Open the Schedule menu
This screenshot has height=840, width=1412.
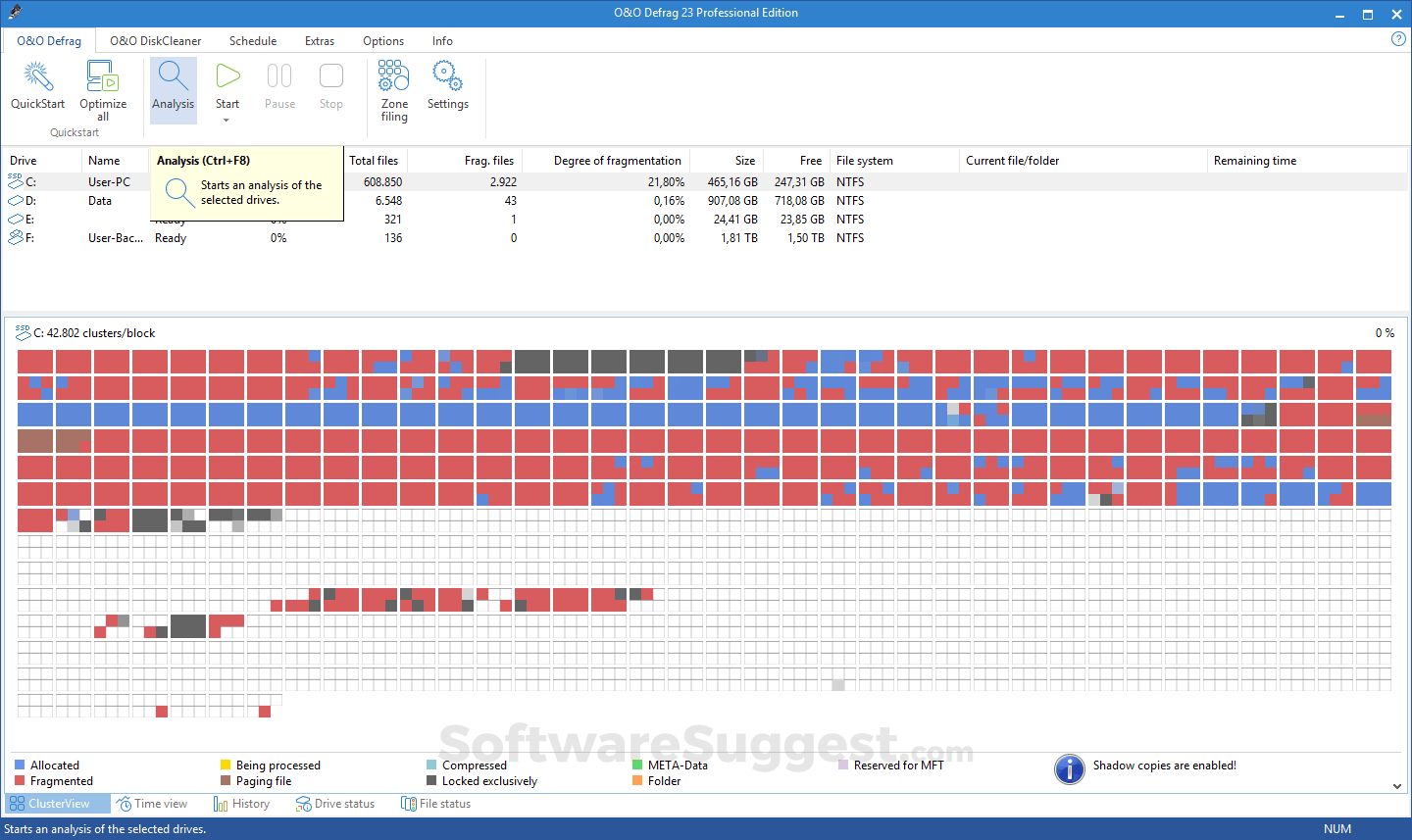(253, 40)
